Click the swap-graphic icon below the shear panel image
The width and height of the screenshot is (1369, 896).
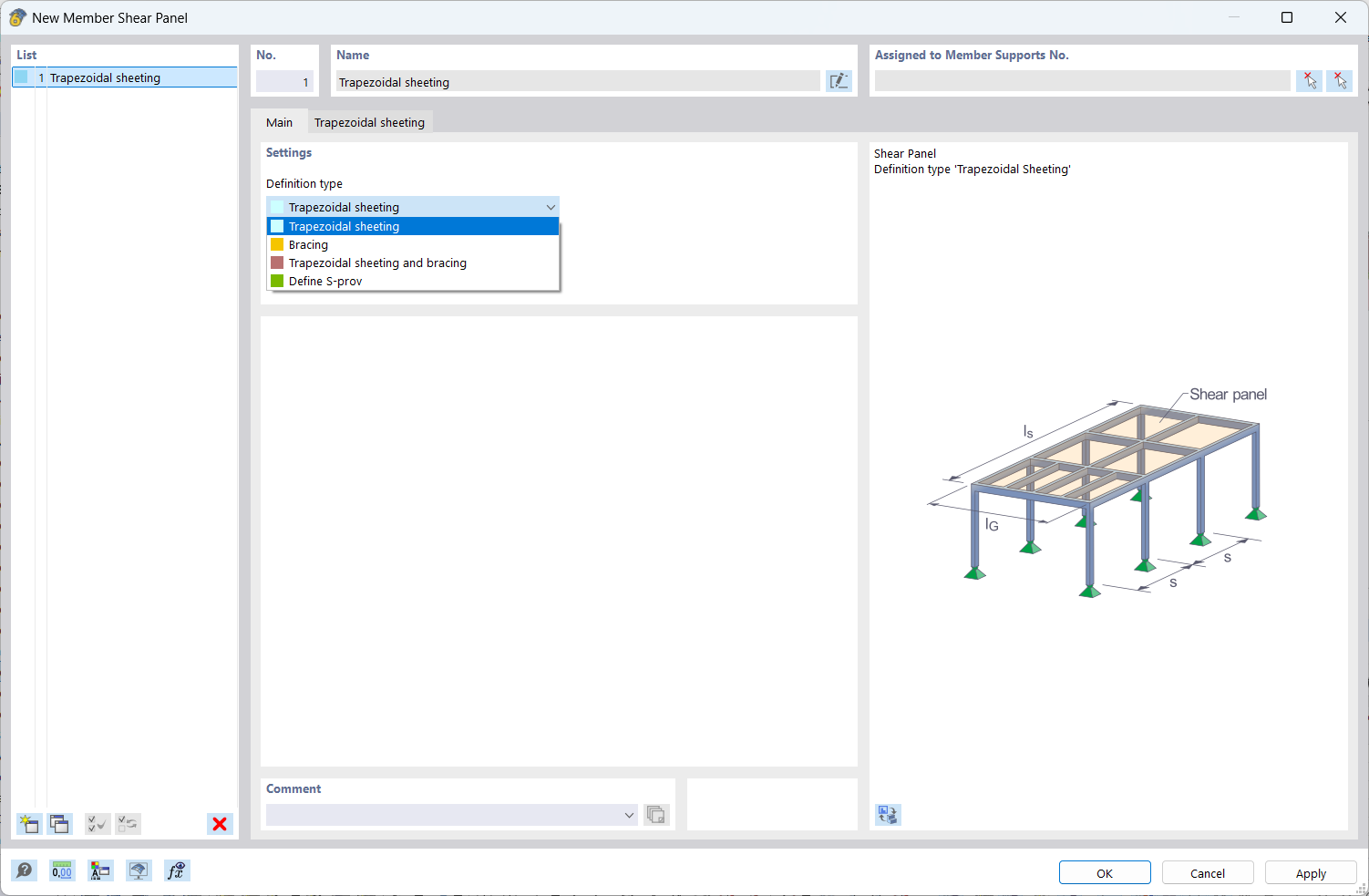(x=887, y=814)
